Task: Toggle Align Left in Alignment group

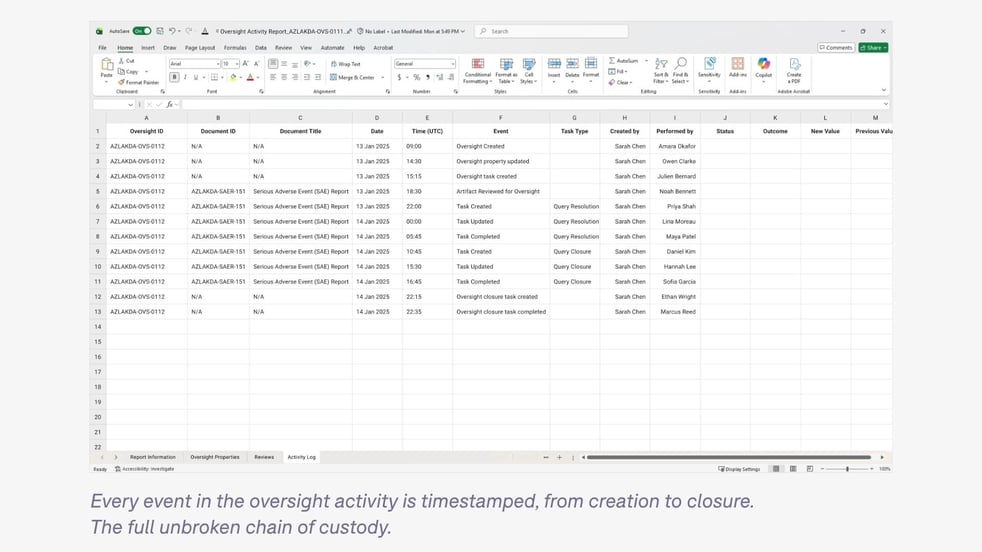Action: pos(273,77)
